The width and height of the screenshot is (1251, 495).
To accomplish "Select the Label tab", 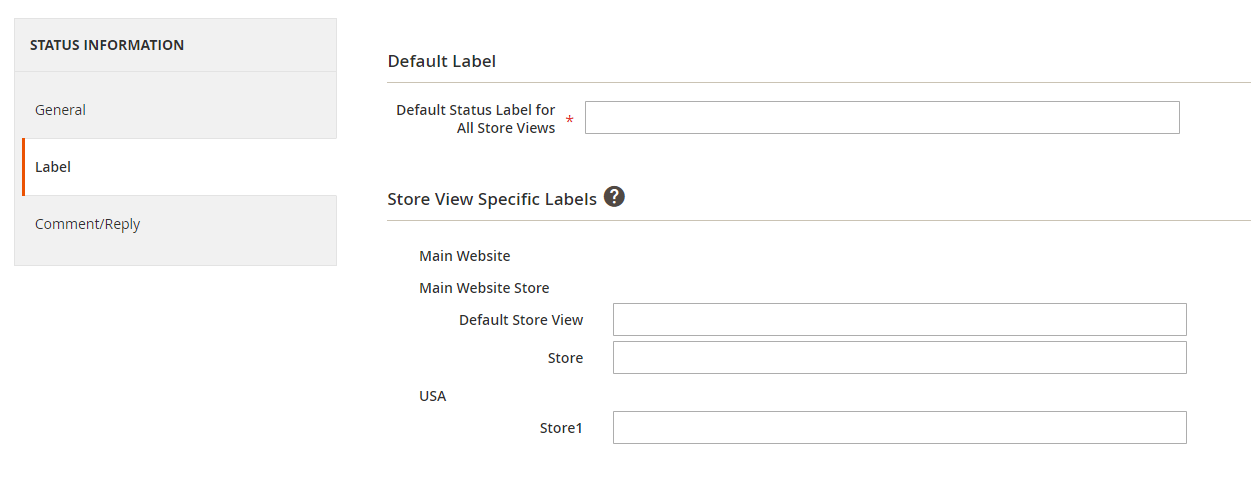I will point(53,167).
